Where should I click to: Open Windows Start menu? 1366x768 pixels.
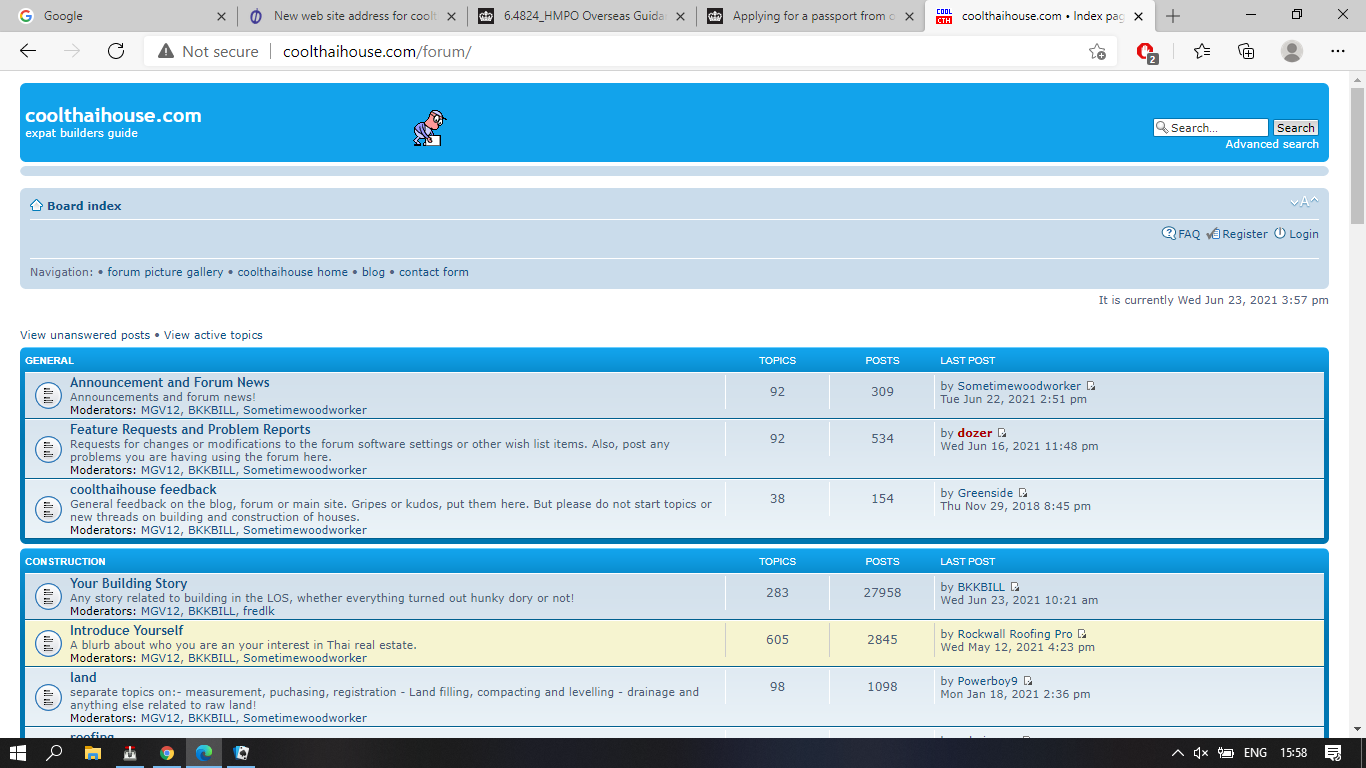click(18, 753)
